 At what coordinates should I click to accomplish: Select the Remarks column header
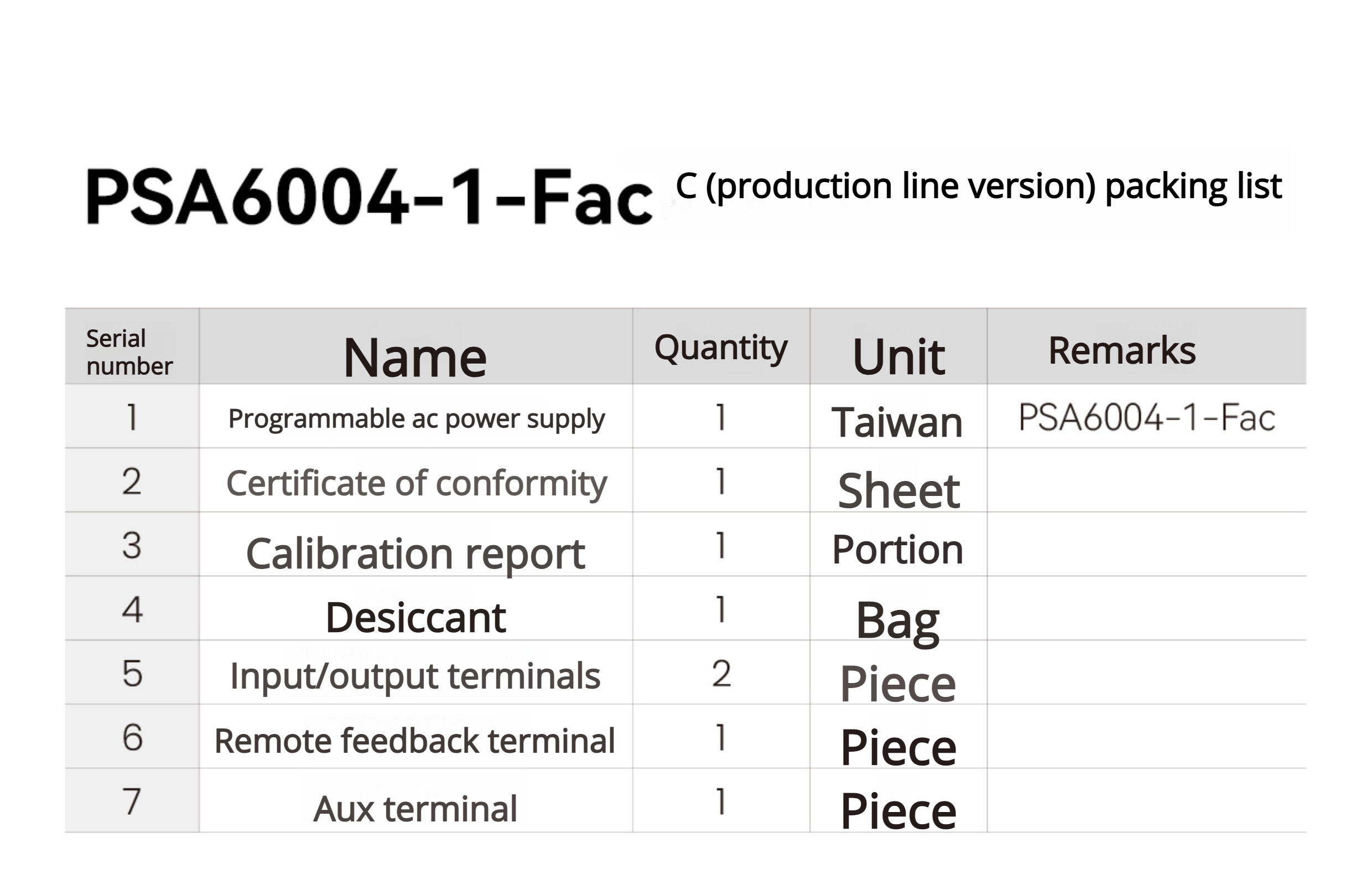click(x=1121, y=350)
